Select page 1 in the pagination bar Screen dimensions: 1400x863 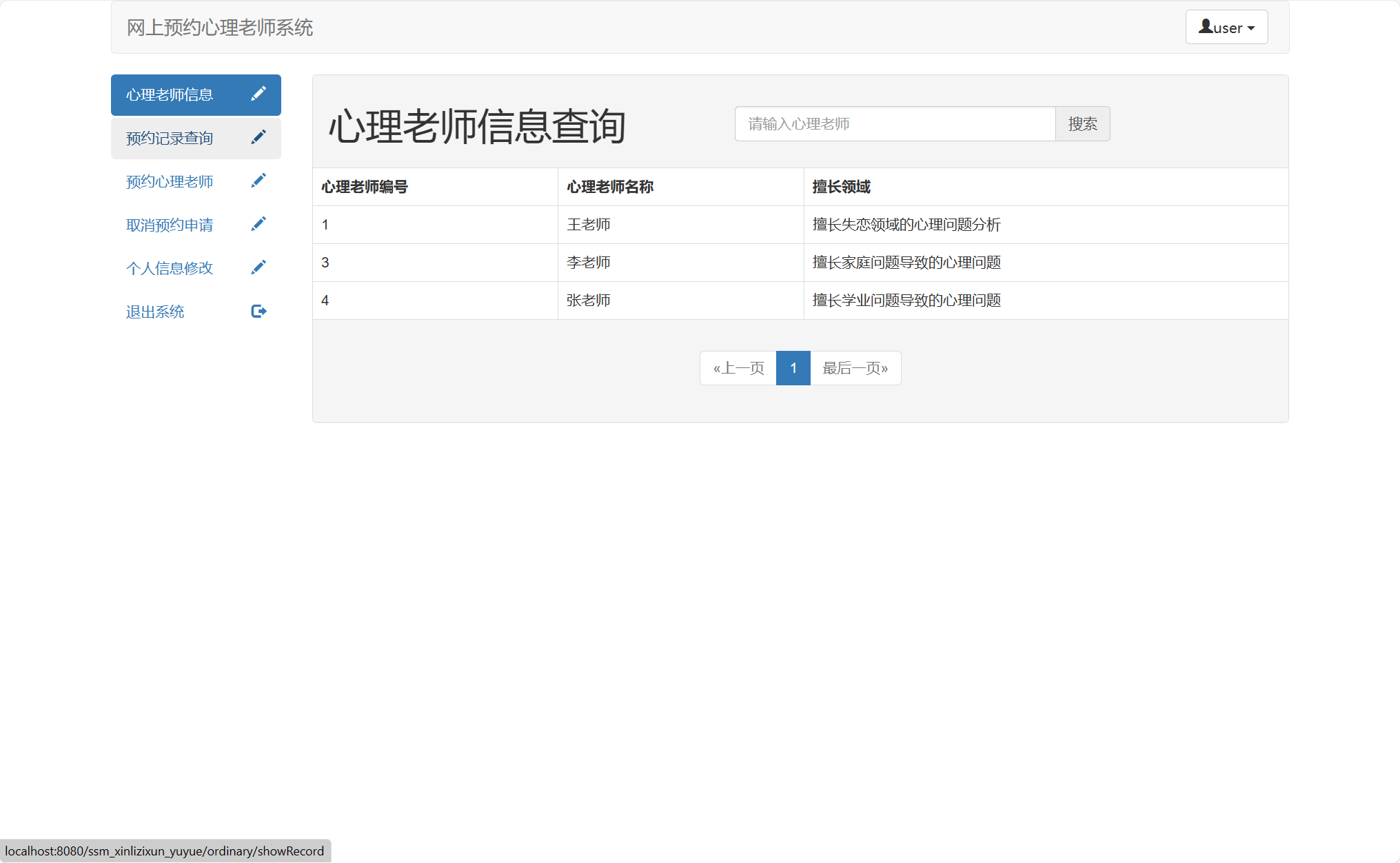click(x=793, y=368)
